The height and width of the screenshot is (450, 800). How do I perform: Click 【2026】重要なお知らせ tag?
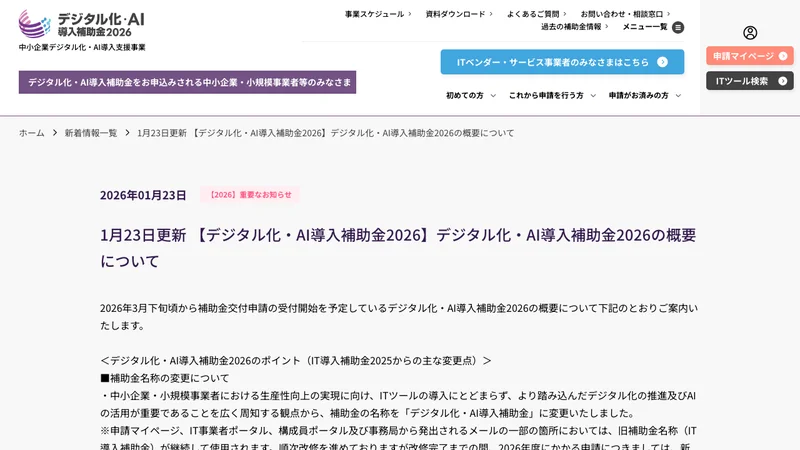point(250,194)
